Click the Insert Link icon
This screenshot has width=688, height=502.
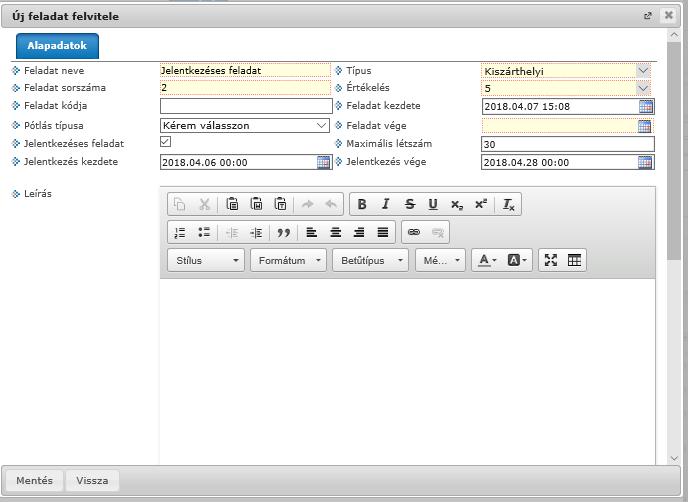(x=414, y=233)
